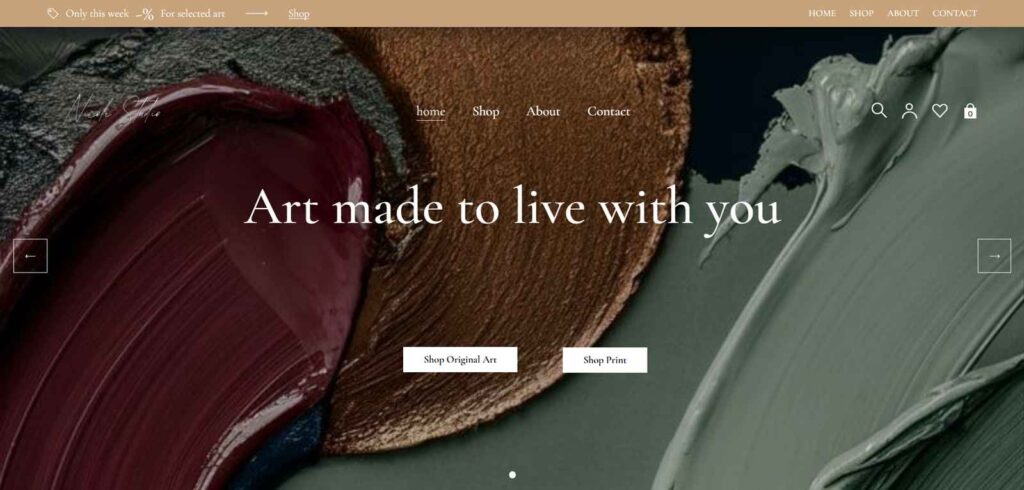Open the wishlist heart icon
This screenshot has width=1024, height=490.
click(940, 111)
